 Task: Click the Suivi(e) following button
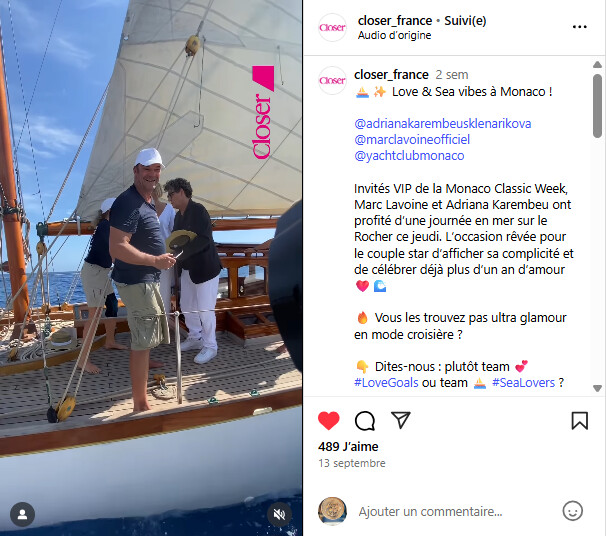pyautogui.click(x=465, y=20)
